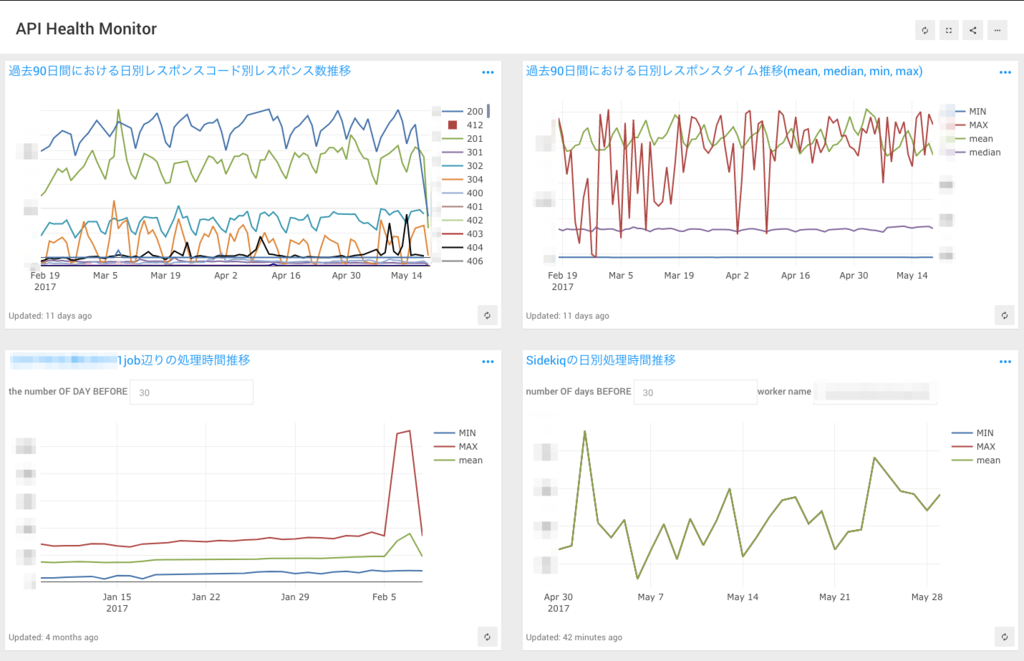
Task: Toggle the 401 series in legend
Action: tap(463, 207)
